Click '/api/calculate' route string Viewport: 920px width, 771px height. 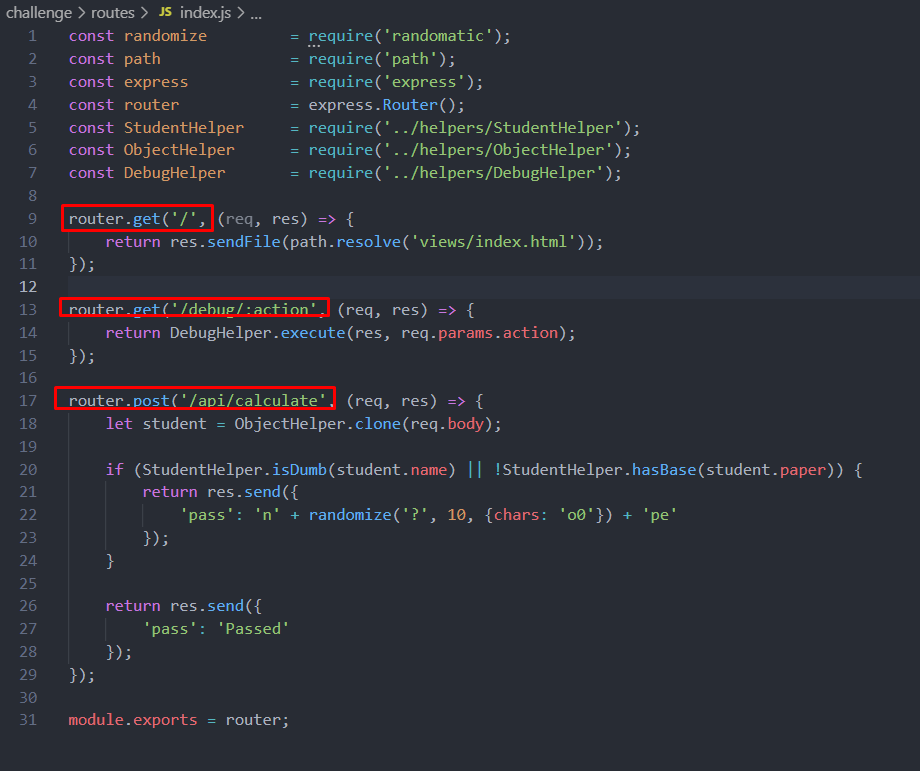click(x=253, y=401)
